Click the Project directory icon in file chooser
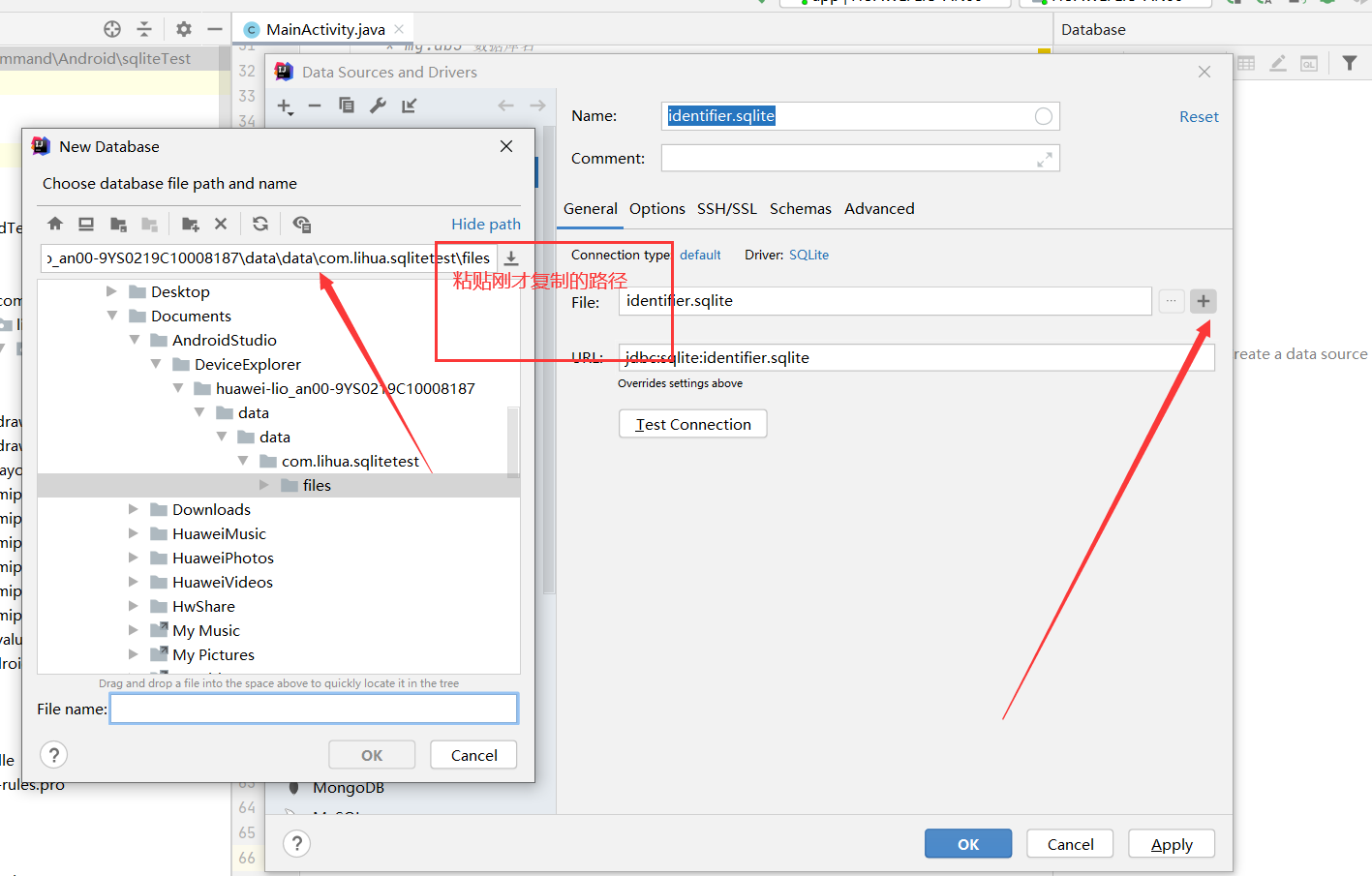This screenshot has height=876, width=1372. point(118,224)
